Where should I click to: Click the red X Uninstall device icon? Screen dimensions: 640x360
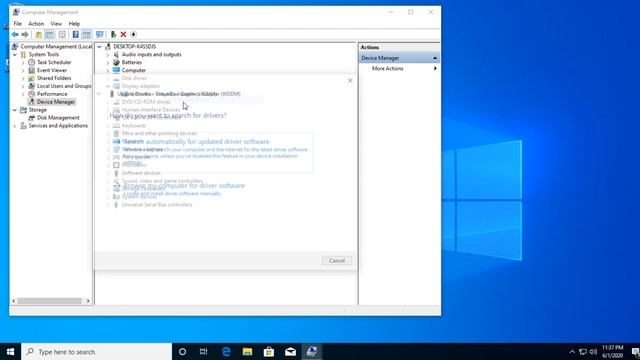point(123,35)
